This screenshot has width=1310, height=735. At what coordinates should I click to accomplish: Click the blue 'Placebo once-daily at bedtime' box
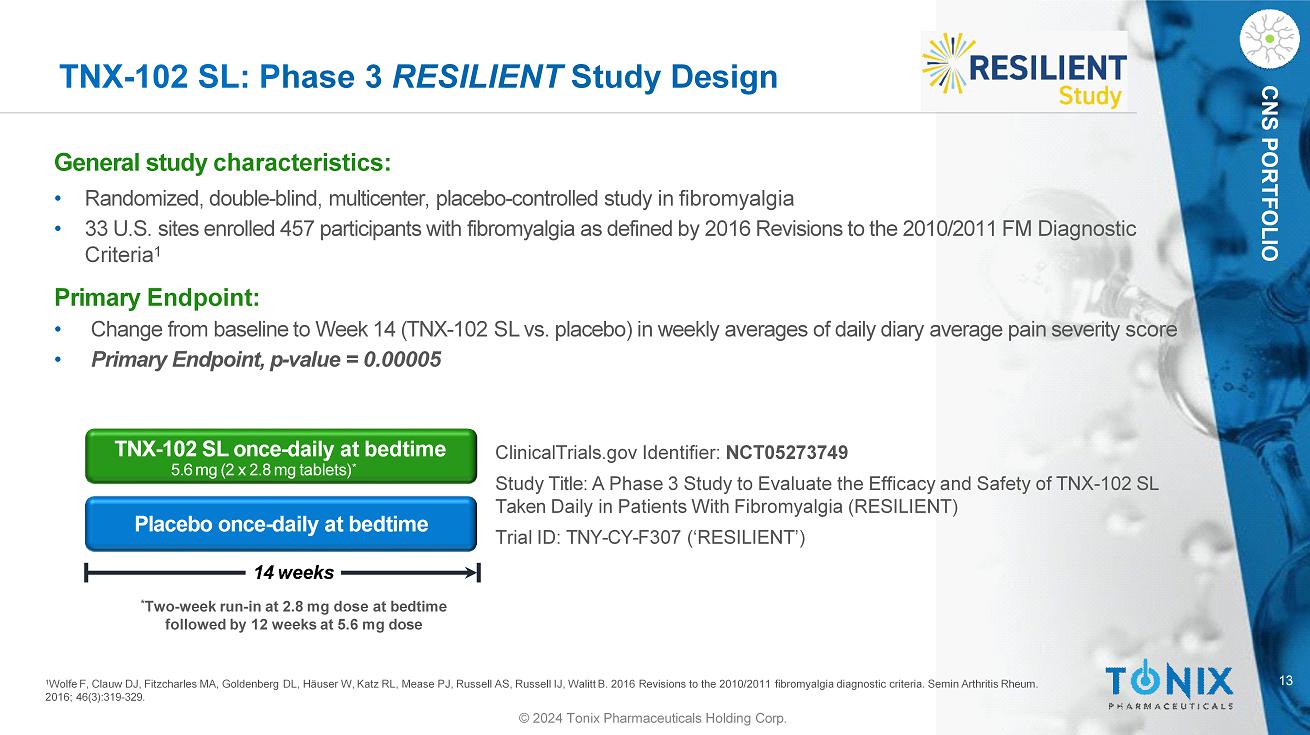coord(280,524)
